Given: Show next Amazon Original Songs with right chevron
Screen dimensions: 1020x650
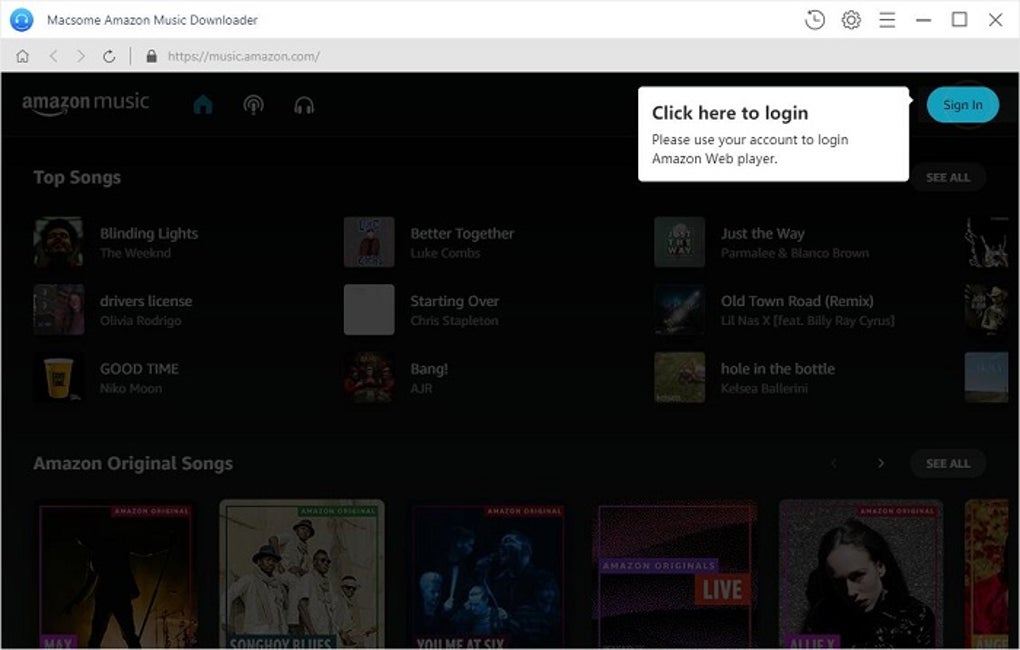Looking at the screenshot, I should coord(881,463).
